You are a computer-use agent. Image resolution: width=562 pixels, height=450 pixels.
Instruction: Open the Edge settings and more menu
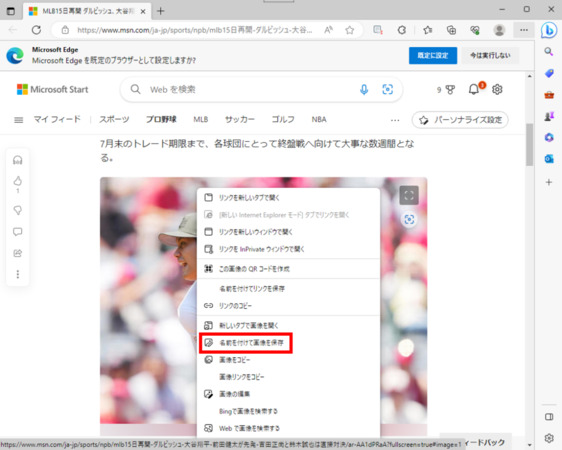[x=524, y=30]
